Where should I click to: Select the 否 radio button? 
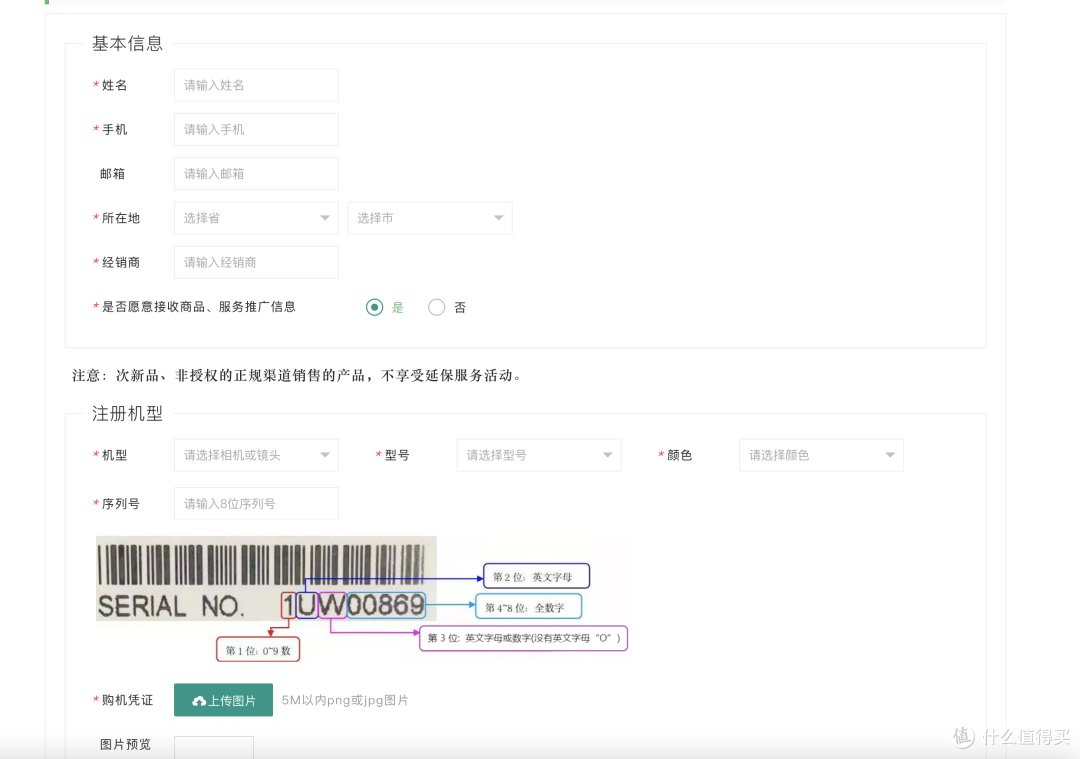click(x=437, y=307)
